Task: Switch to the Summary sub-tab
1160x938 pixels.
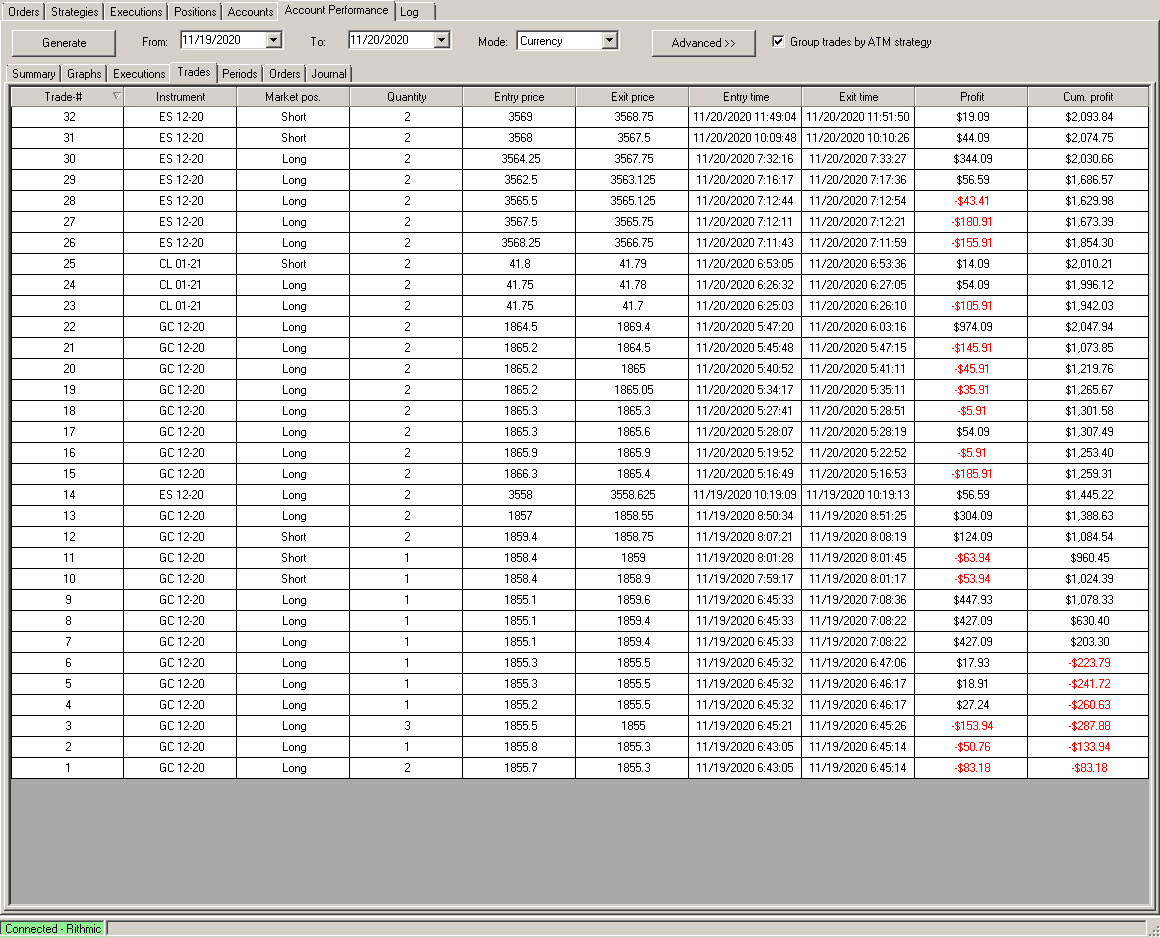Action: point(33,74)
